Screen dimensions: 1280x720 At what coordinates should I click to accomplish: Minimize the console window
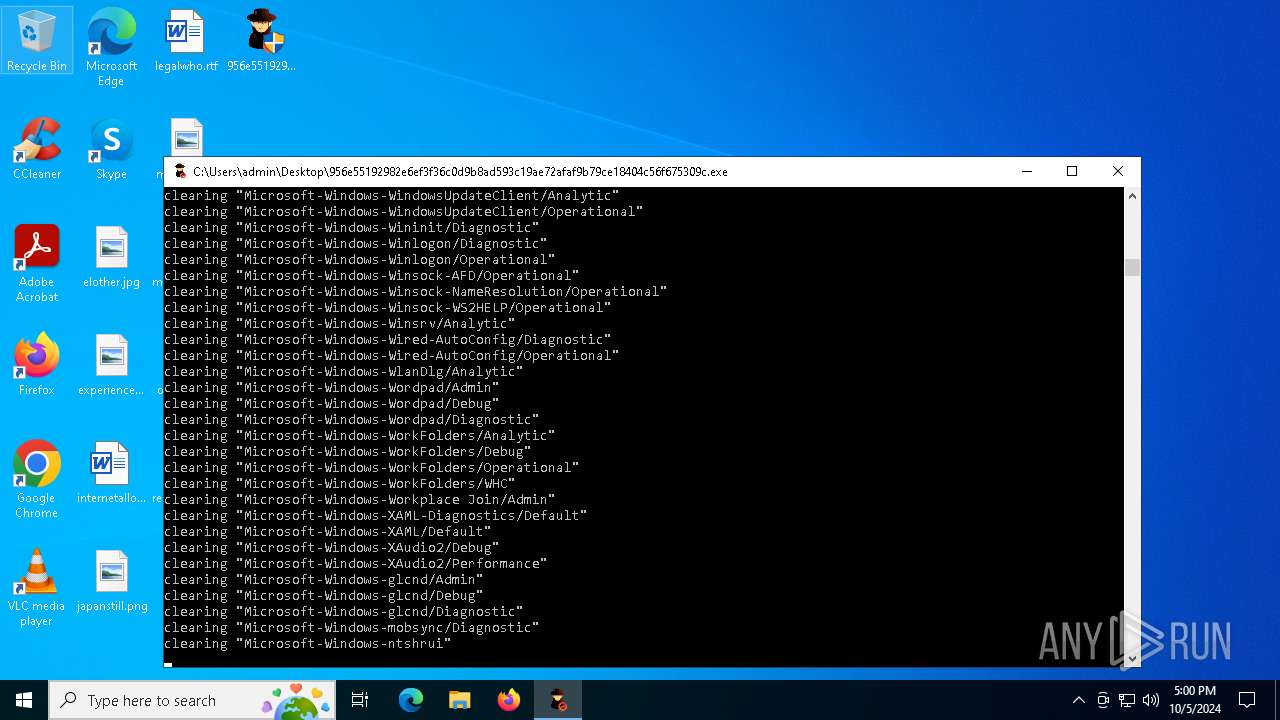click(x=1026, y=172)
